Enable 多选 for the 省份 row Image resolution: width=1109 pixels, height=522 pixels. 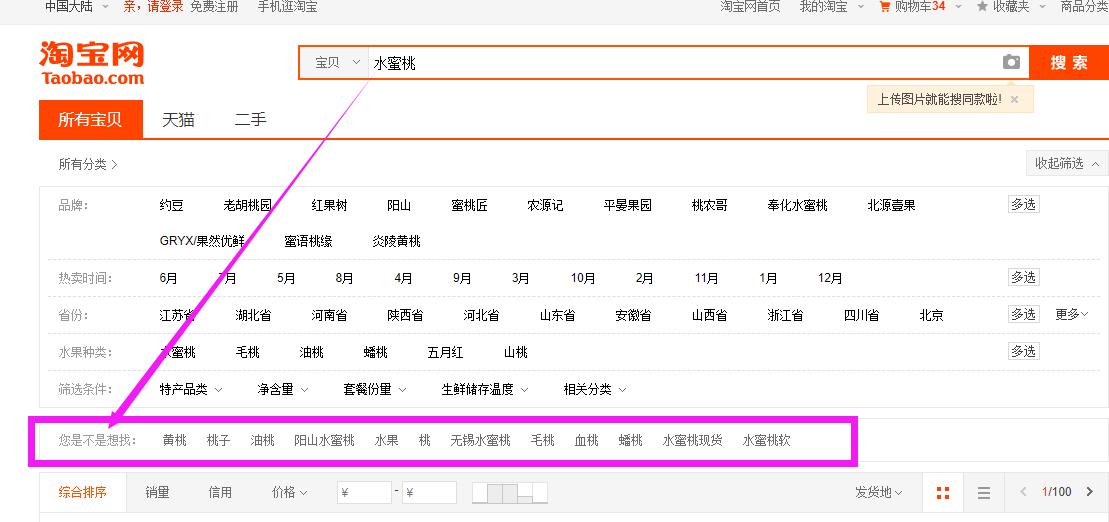click(x=1023, y=314)
